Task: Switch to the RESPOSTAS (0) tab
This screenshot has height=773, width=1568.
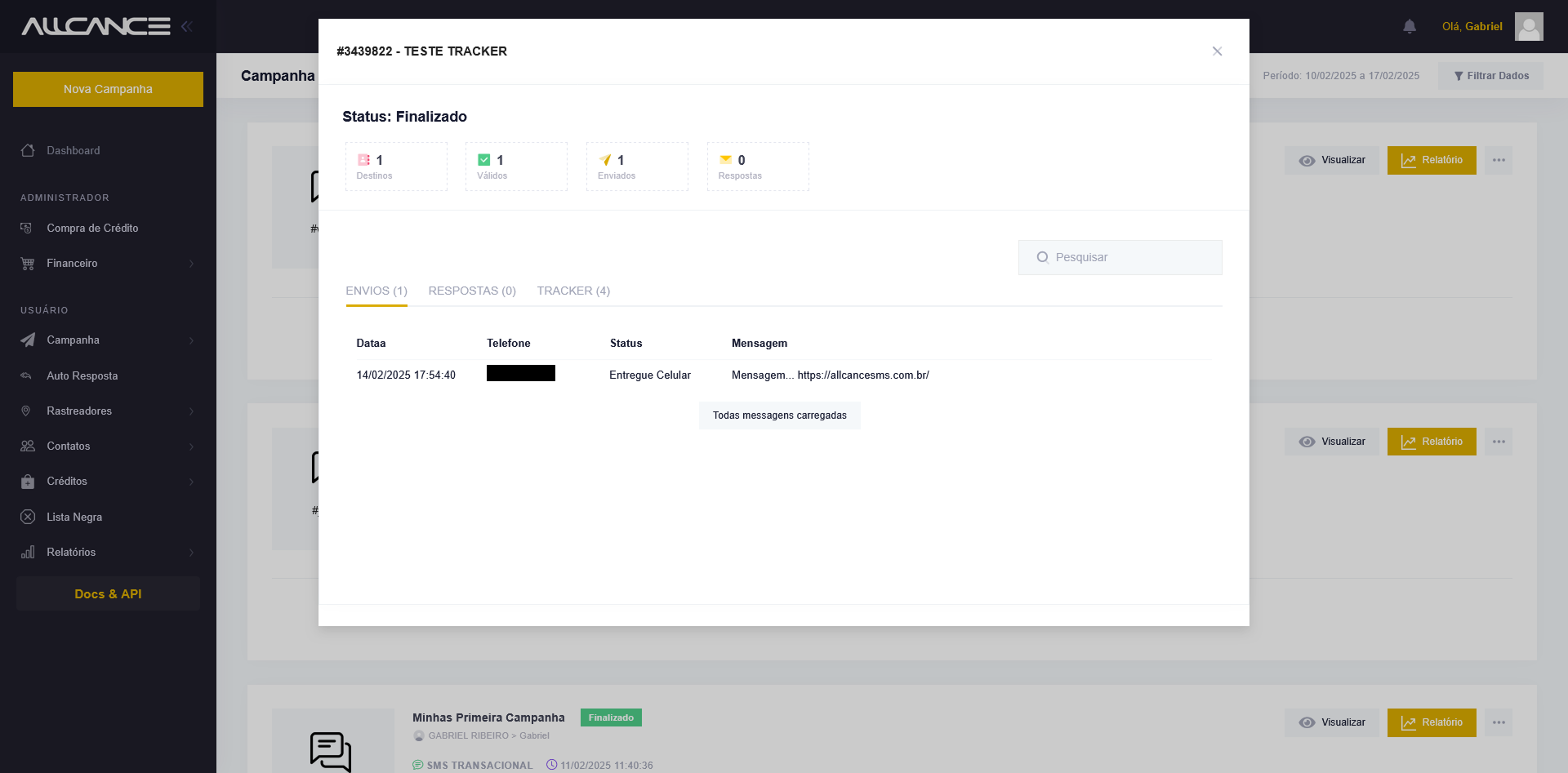Action: [472, 291]
